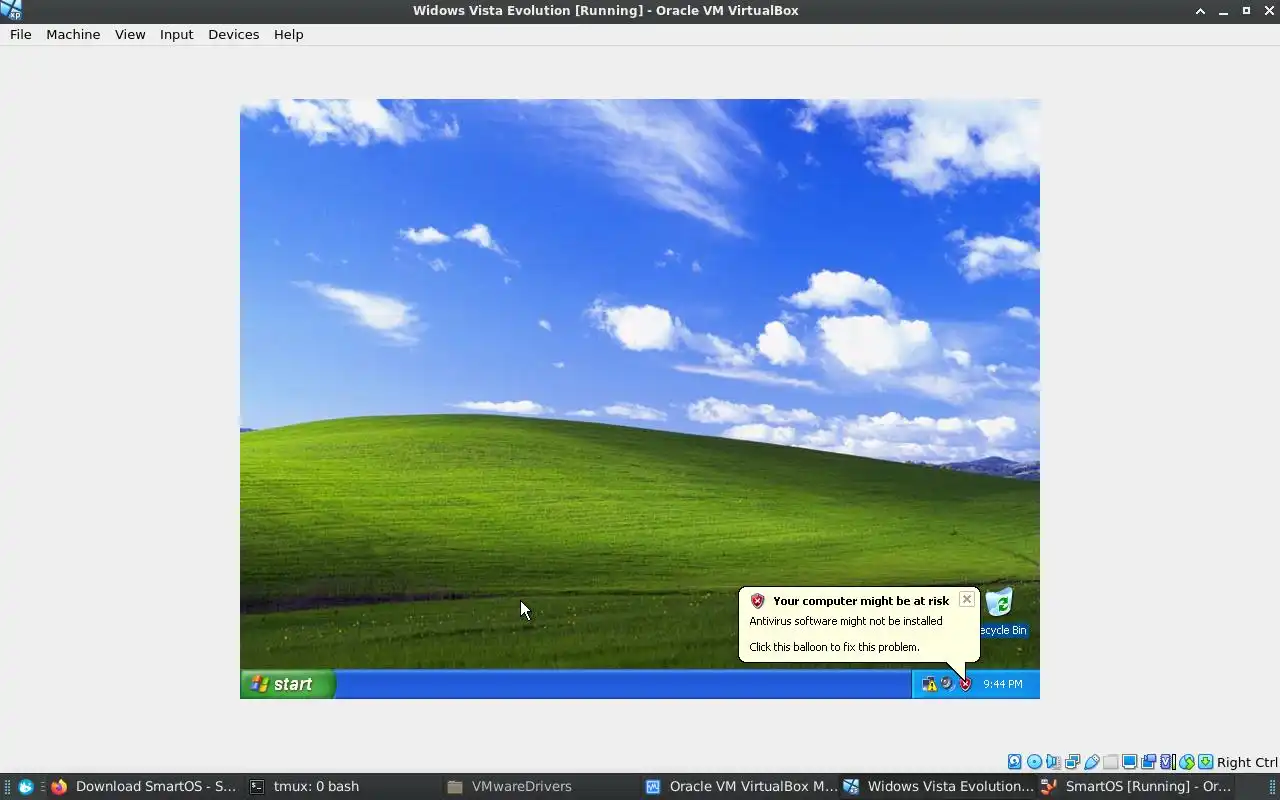Click the 'Antivirus software might not be installed' text

846,621
